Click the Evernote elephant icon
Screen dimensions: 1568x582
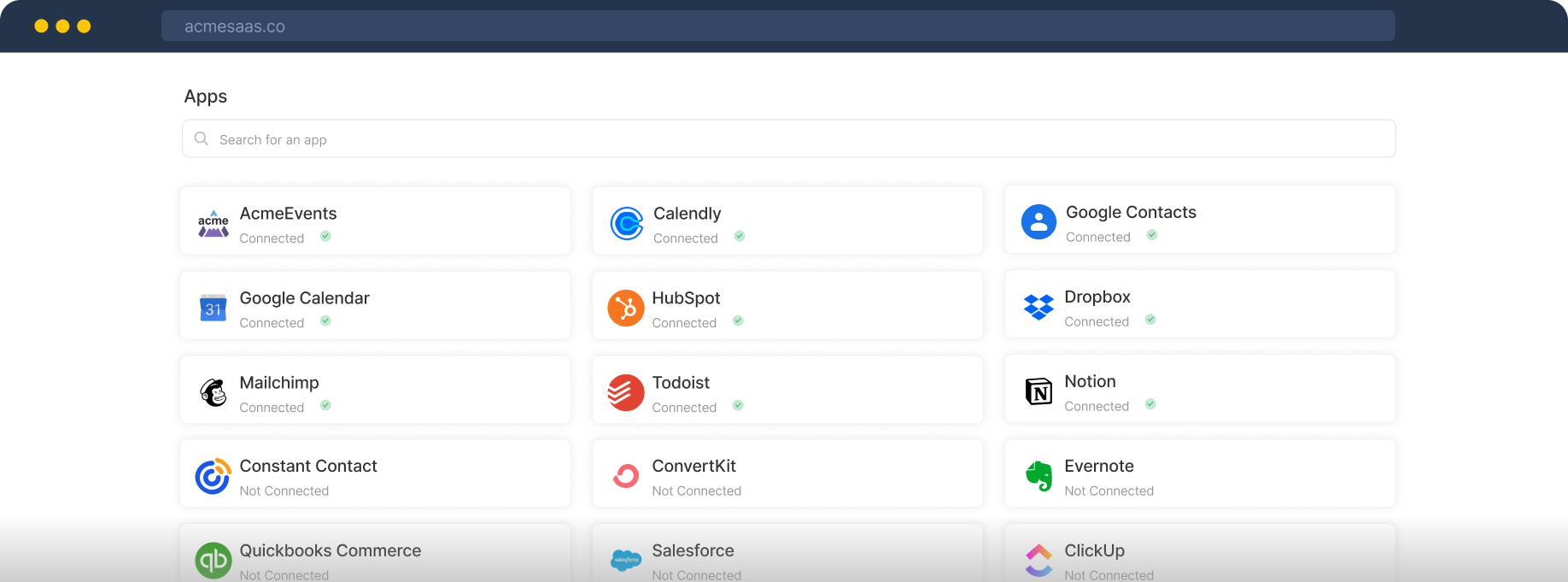pyautogui.click(x=1039, y=476)
